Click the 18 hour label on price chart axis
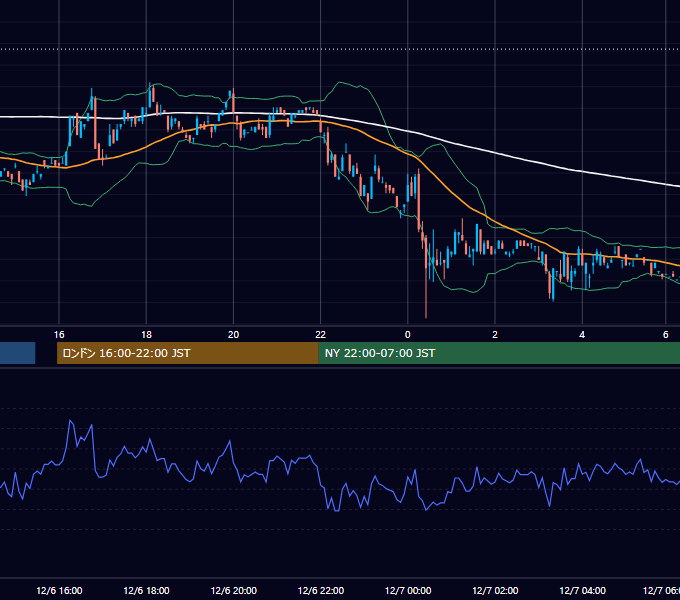Viewport: 680px width, 600px height. [146, 334]
